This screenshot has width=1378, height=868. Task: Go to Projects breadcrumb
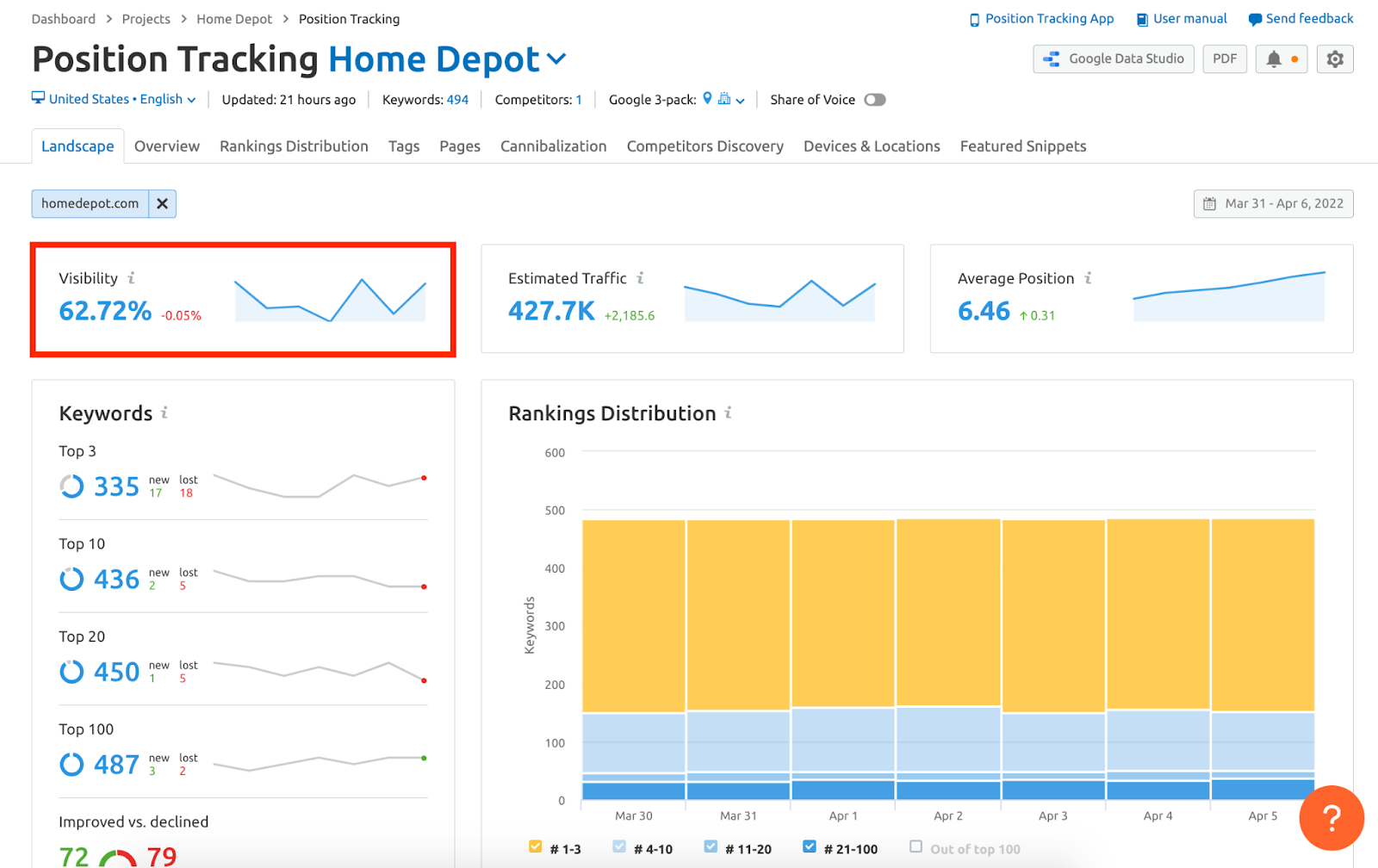(146, 19)
